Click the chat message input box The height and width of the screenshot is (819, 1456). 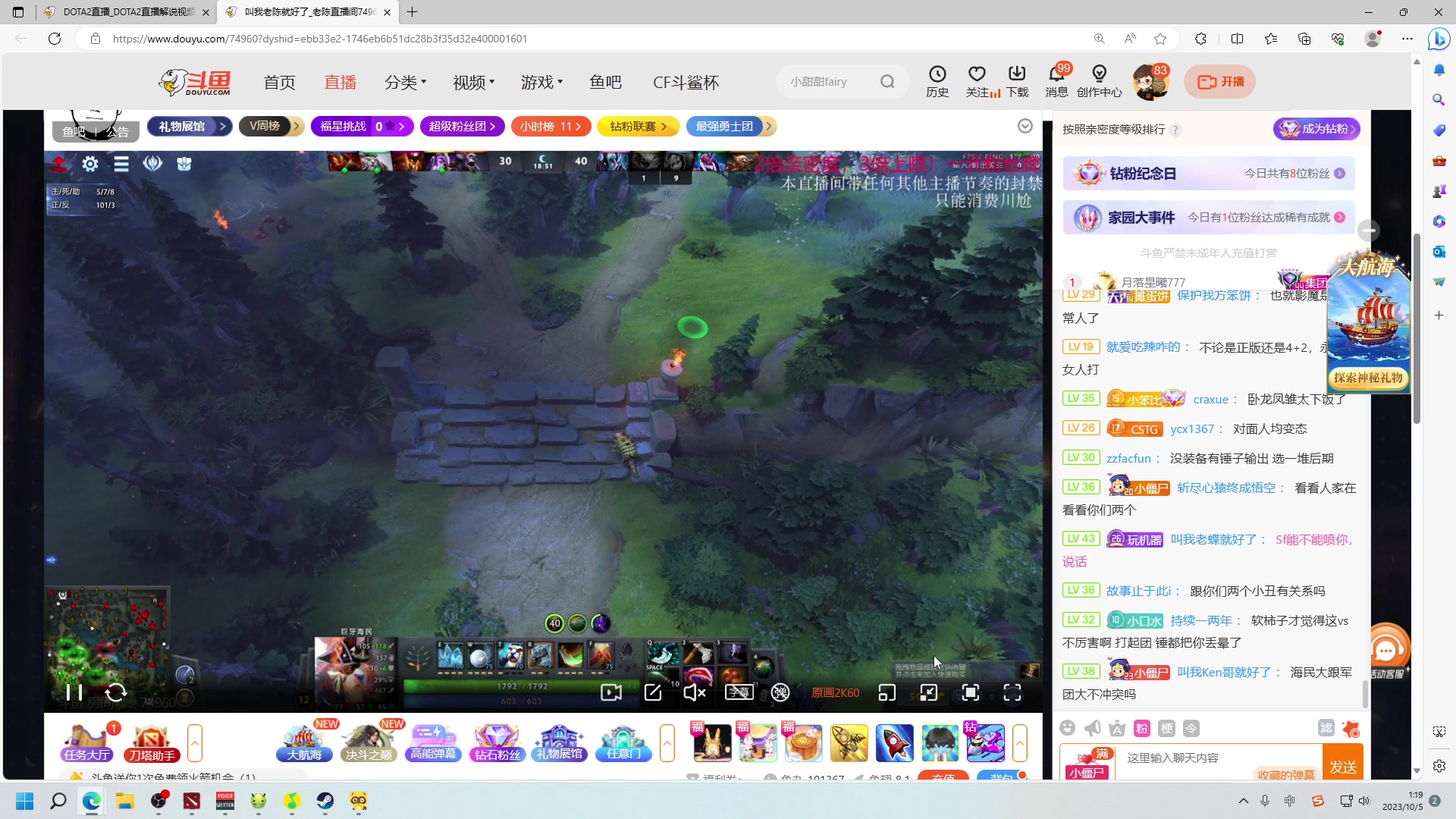pos(1219,761)
